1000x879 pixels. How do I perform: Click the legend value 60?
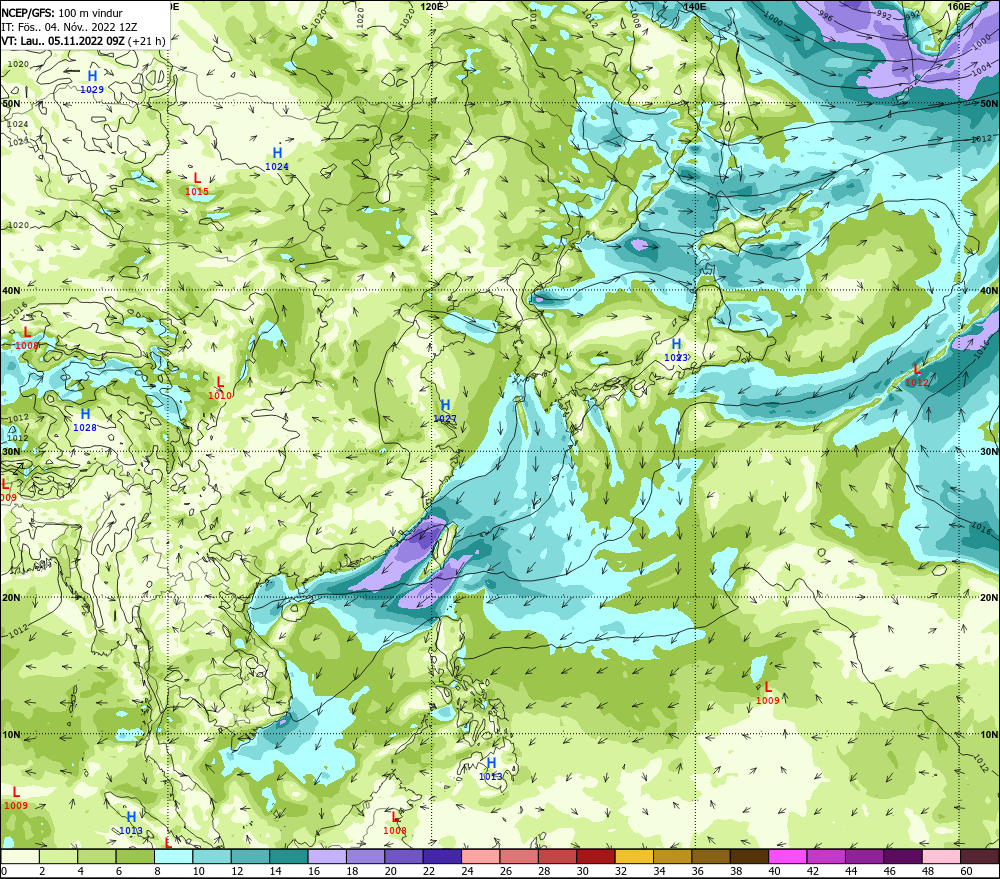click(967, 871)
